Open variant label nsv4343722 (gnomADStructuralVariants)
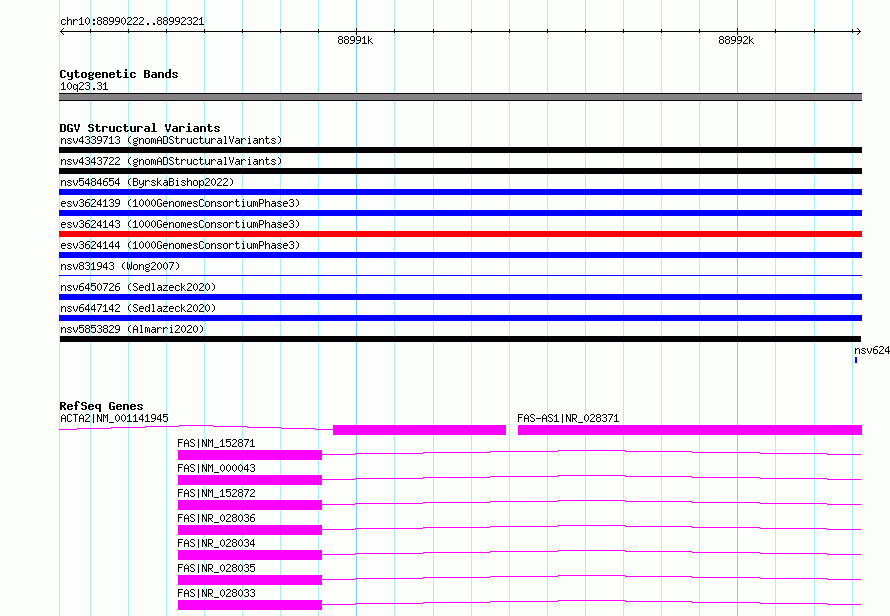The image size is (890, 616). tap(171, 161)
